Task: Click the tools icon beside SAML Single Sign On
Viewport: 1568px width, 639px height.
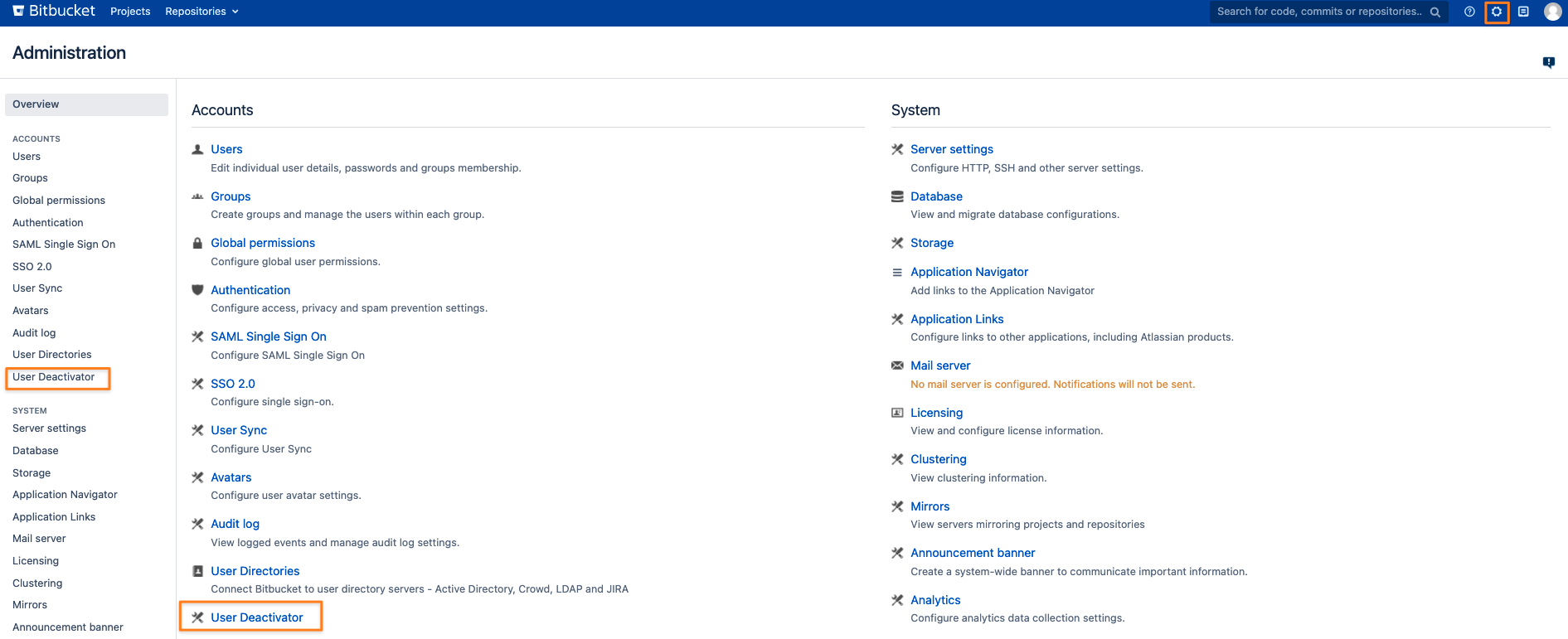Action: coord(197,336)
